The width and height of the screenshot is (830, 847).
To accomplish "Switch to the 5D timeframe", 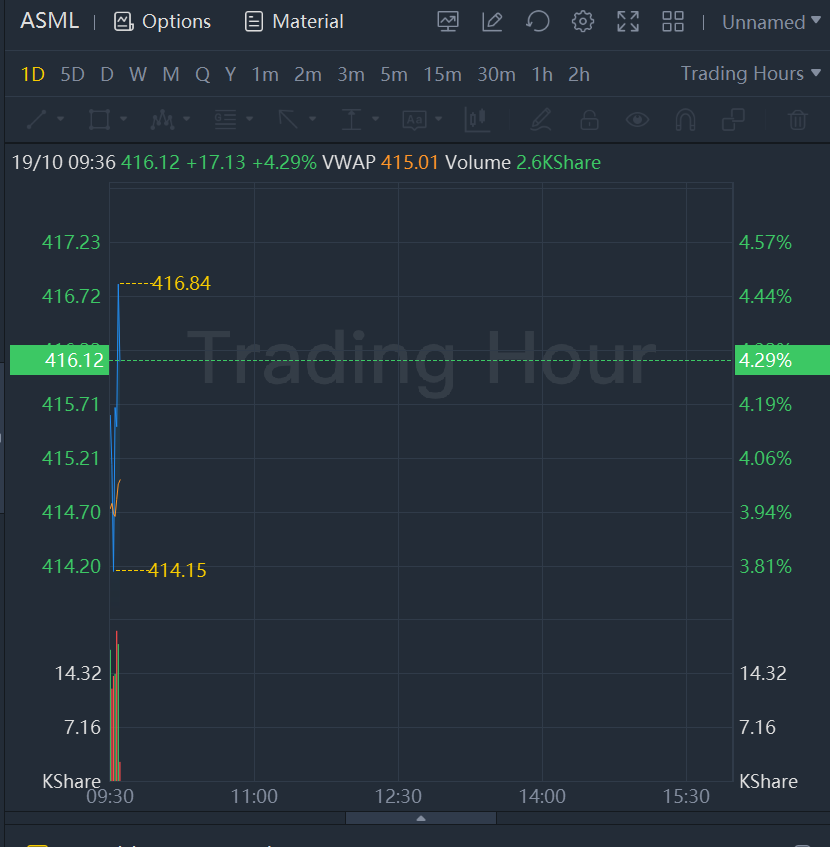I will [72, 74].
